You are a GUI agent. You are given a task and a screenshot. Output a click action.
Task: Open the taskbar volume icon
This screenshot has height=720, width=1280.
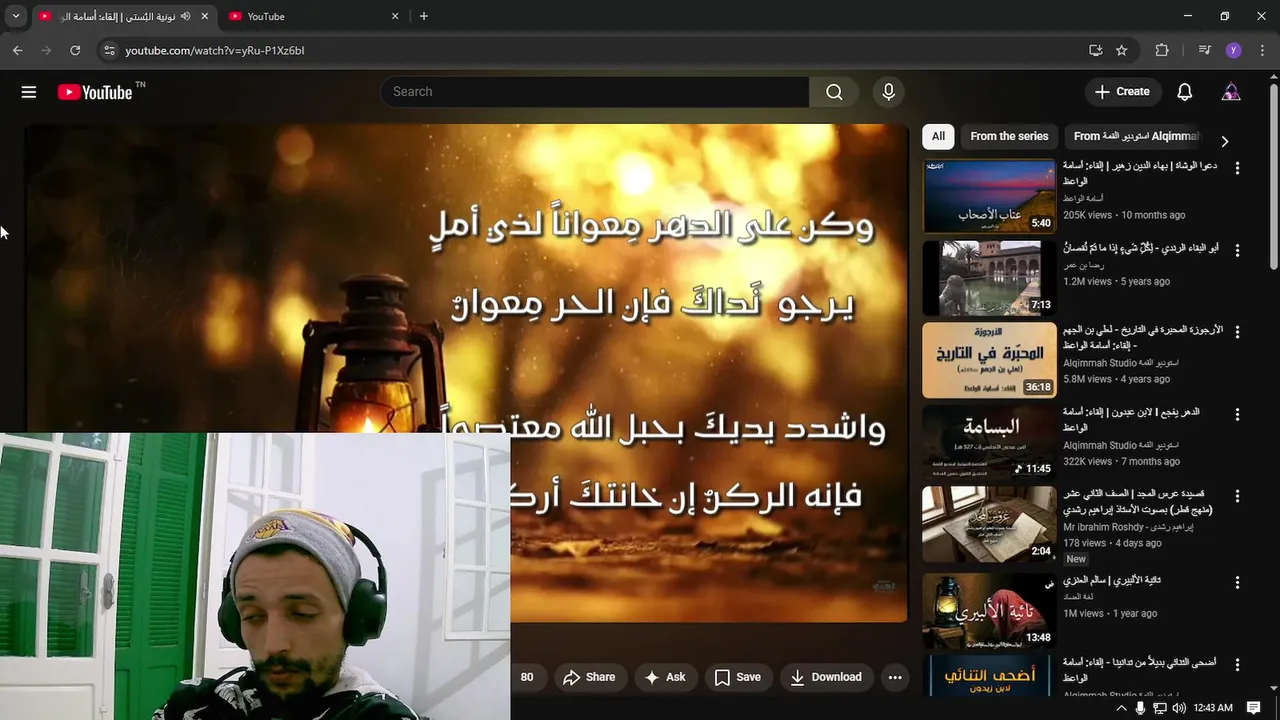(x=1177, y=708)
